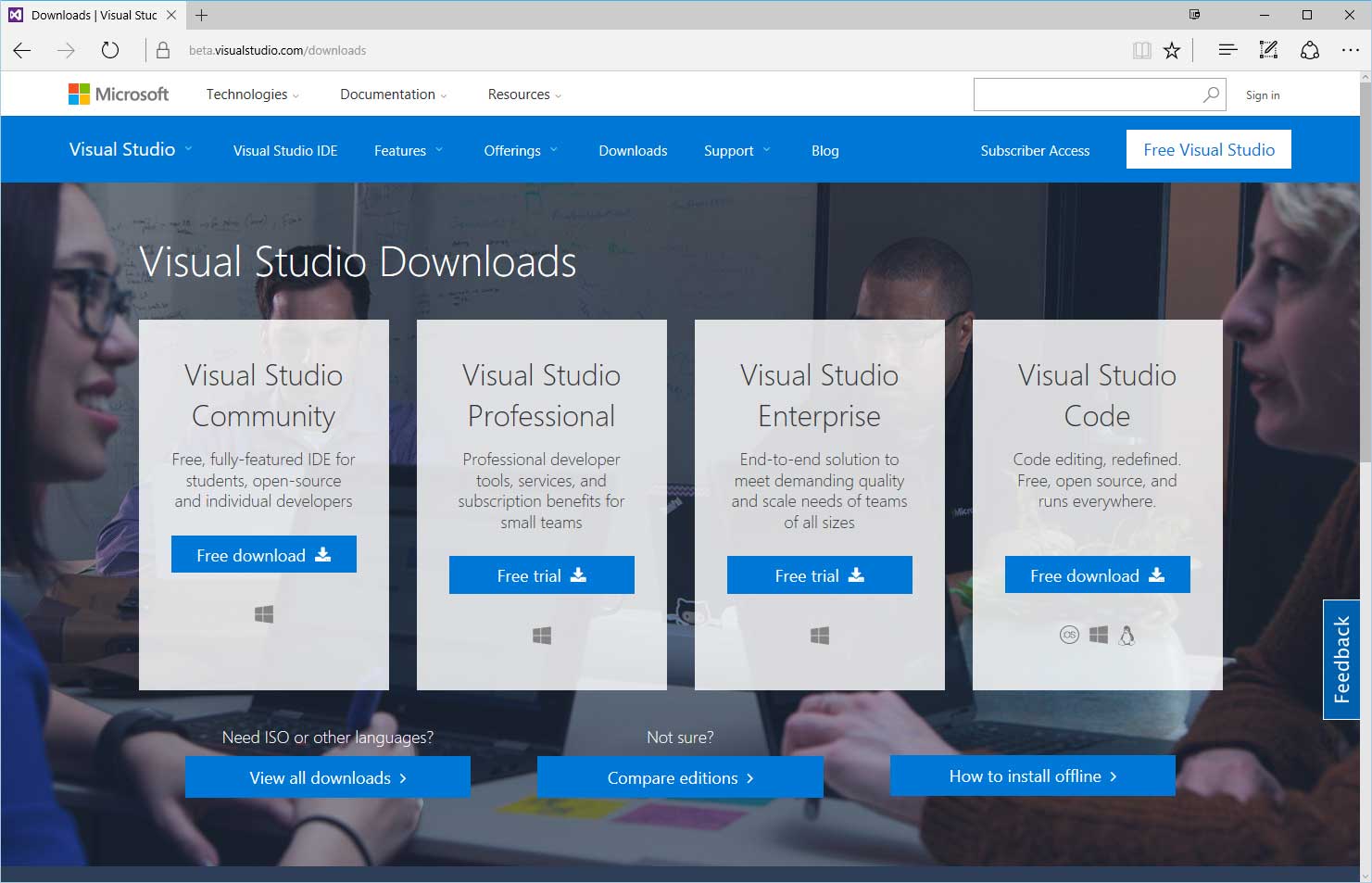The width and height of the screenshot is (1372, 883).
Task: Click the browser address bar URL
Action: 278,51
